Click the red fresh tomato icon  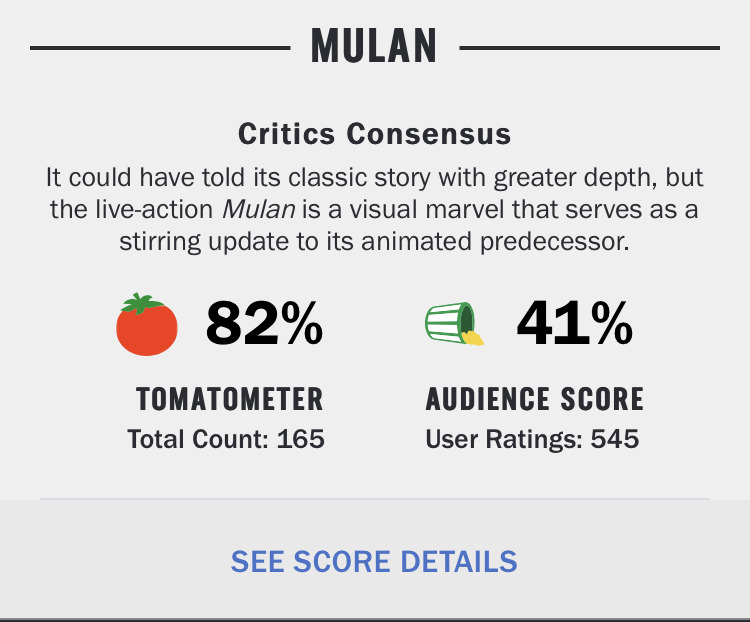[147, 324]
